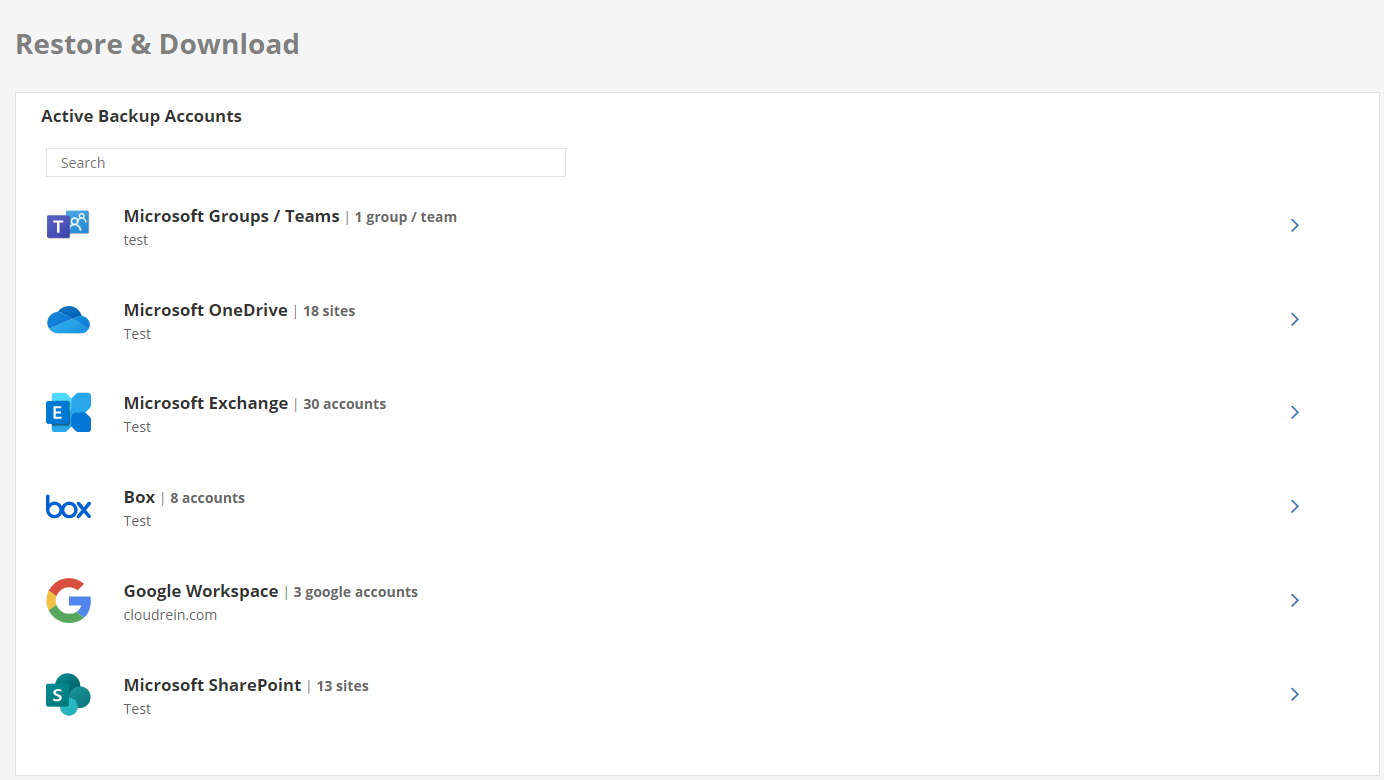
Task: Expand the Microsoft OneDrive row chevron
Action: pos(1294,319)
